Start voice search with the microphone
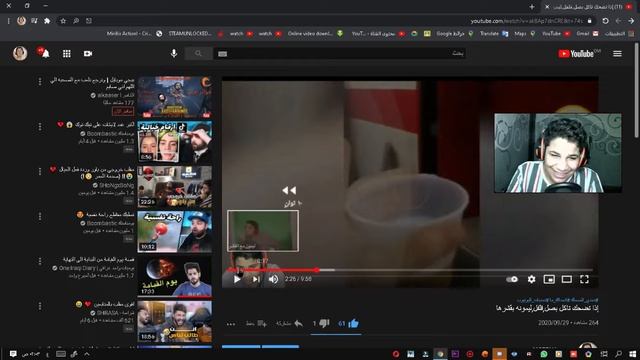This screenshot has width=640, height=360. pyautogui.click(x=174, y=53)
